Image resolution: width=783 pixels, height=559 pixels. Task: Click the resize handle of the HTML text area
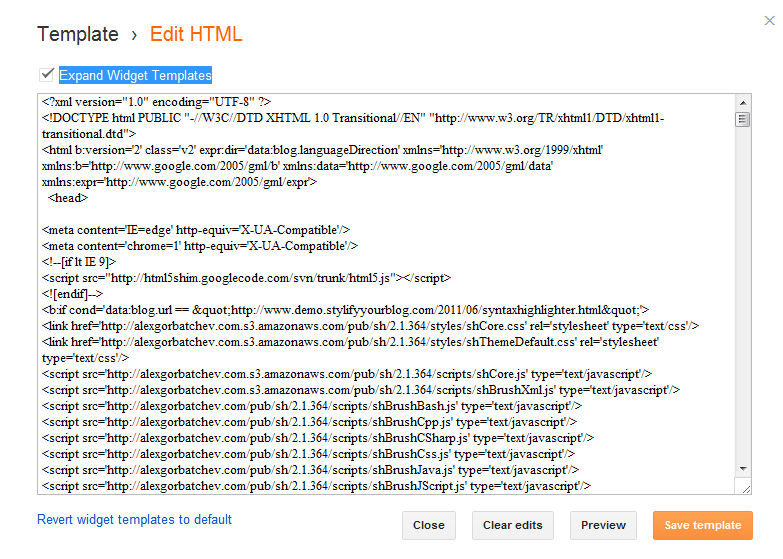pos(743,485)
